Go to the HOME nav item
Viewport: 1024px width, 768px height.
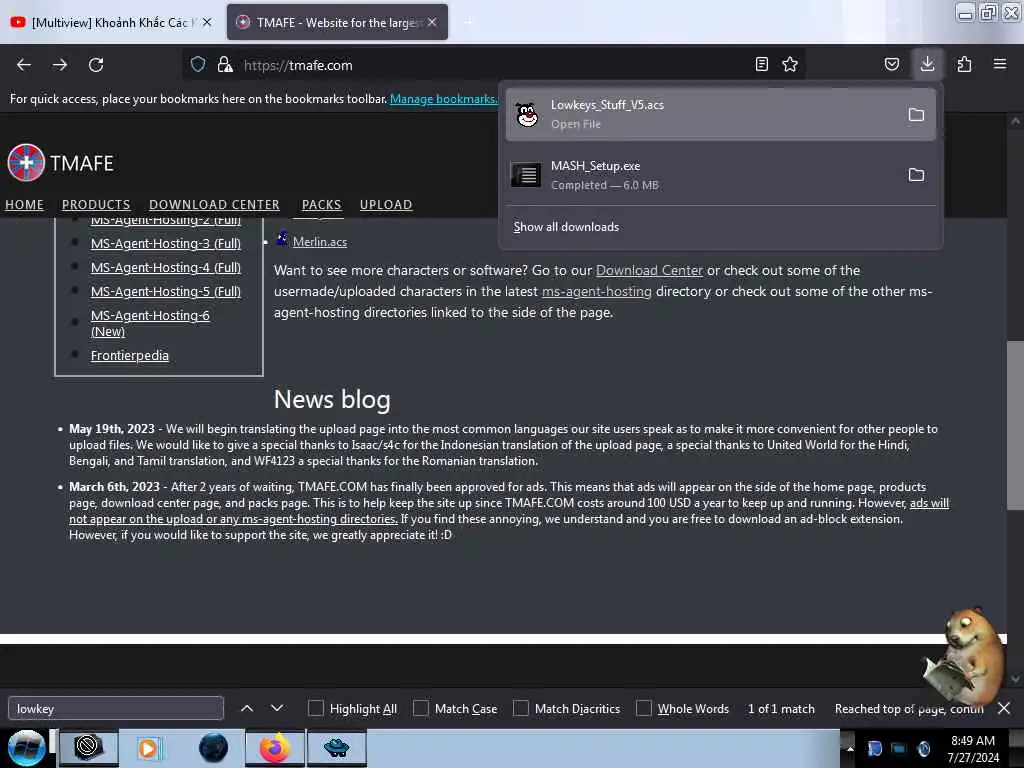pos(24,205)
